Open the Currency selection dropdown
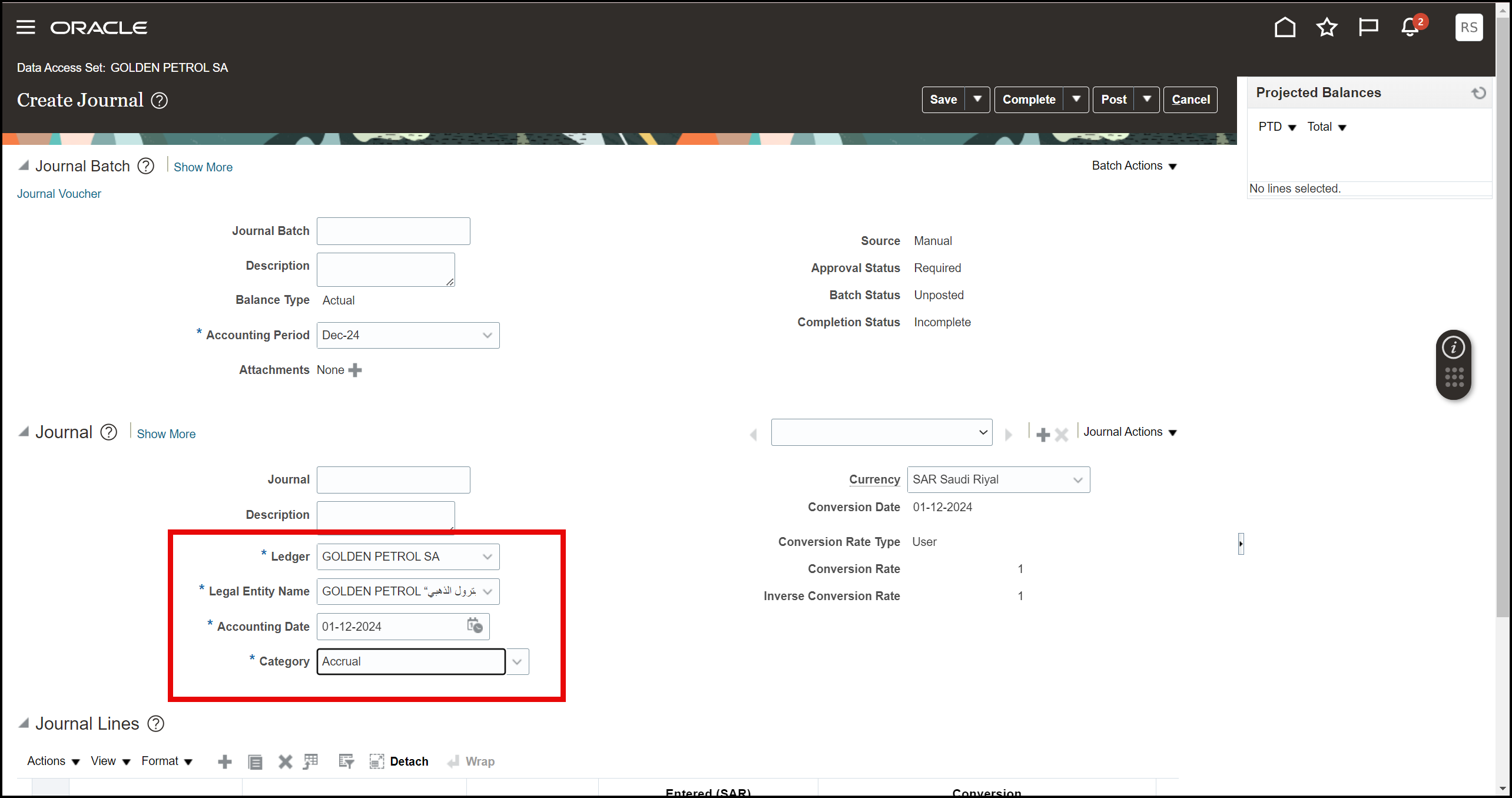1512x798 pixels. click(x=1078, y=479)
